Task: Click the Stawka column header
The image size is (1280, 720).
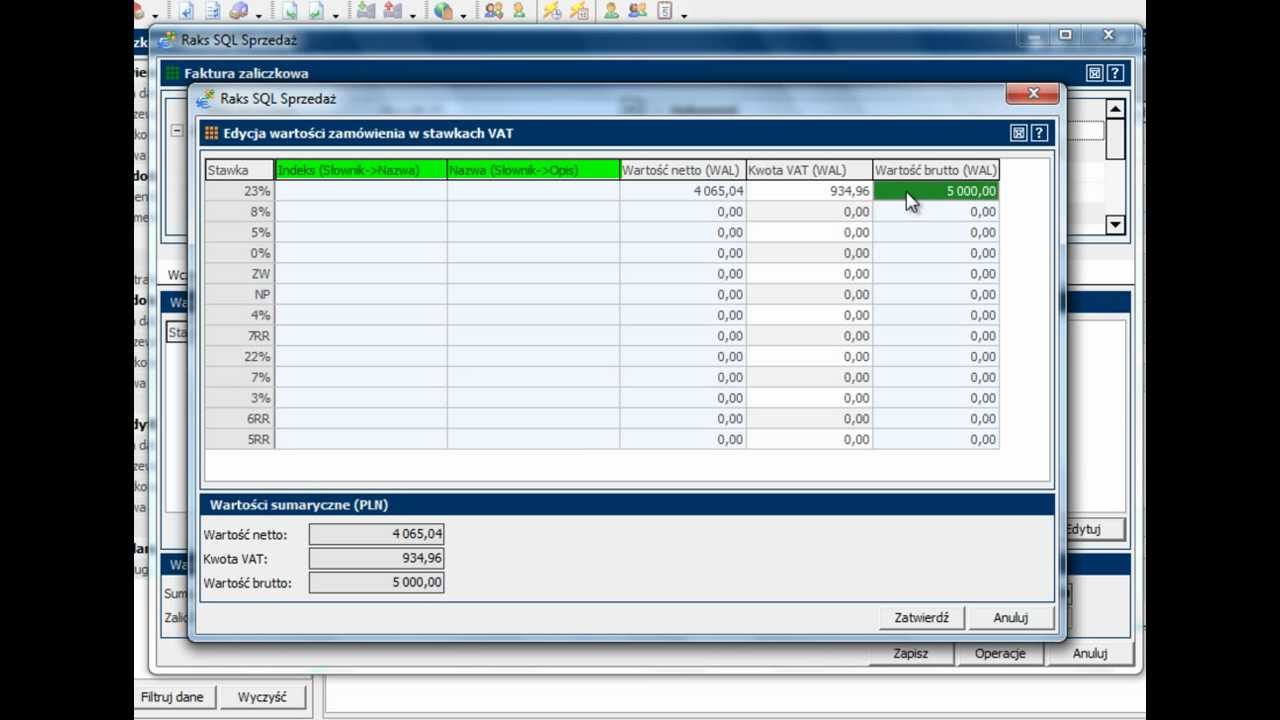Action: coord(240,170)
